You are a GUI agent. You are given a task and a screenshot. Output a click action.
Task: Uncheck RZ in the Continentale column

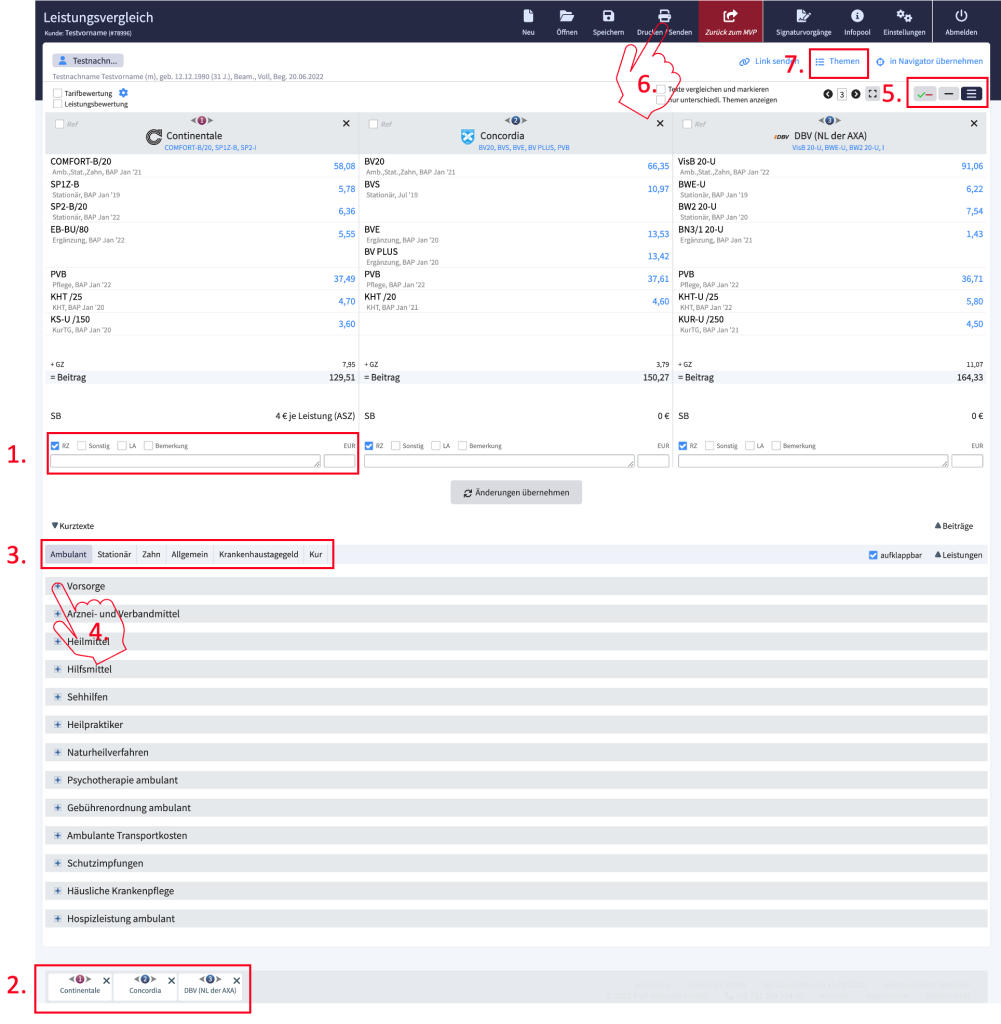click(55, 446)
